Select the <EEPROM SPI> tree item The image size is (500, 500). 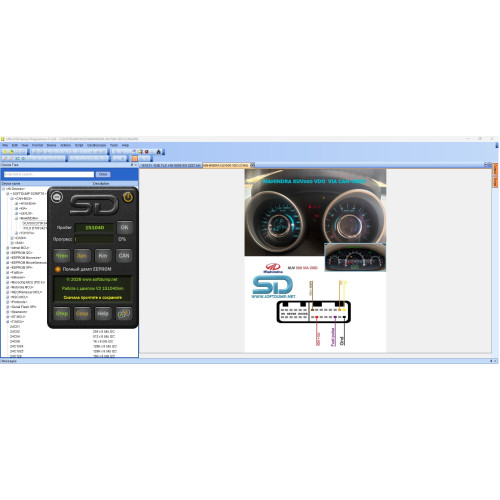click(22, 267)
